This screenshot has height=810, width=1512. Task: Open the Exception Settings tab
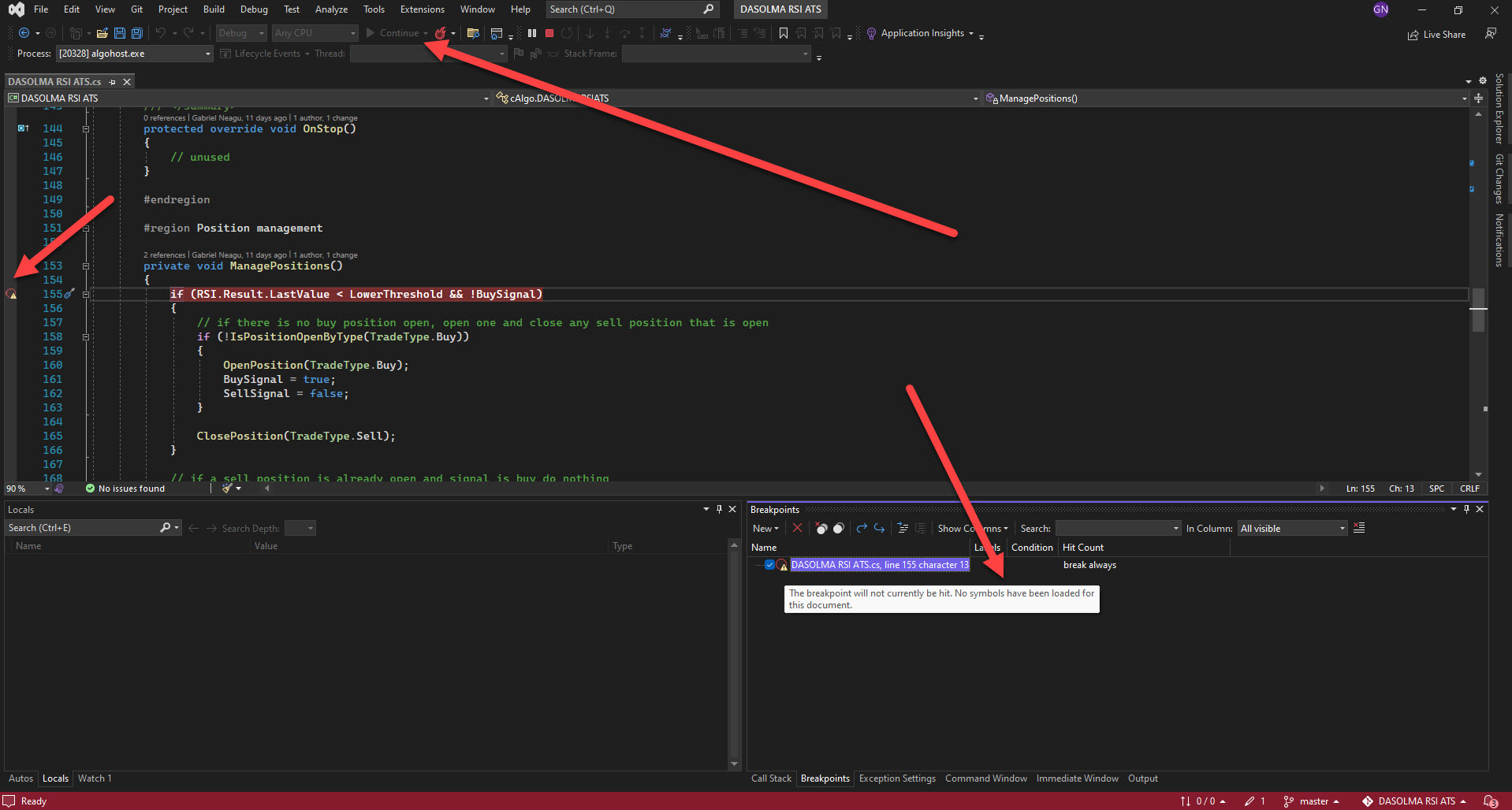[x=897, y=778]
